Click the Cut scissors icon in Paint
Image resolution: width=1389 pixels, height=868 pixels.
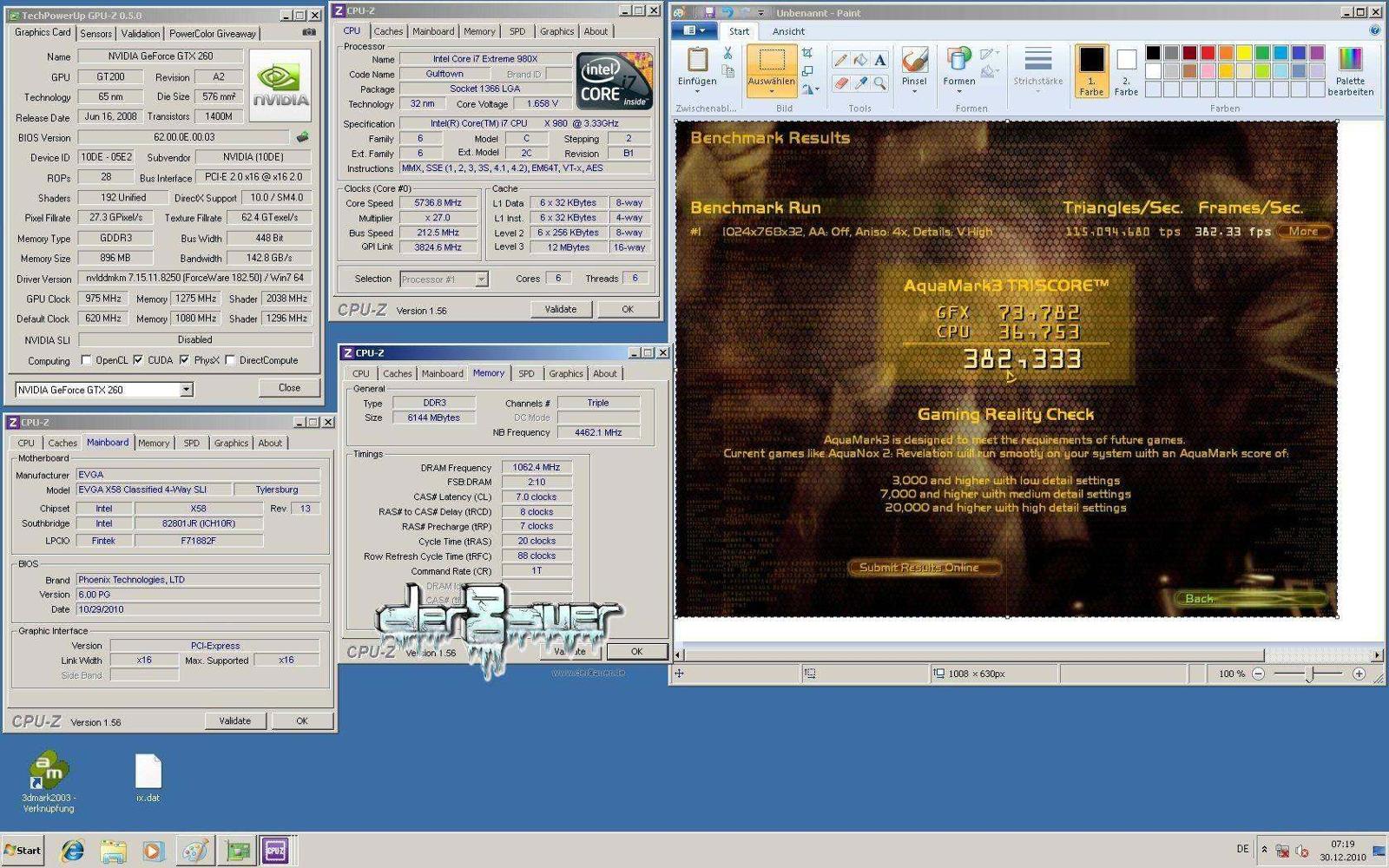click(727, 54)
